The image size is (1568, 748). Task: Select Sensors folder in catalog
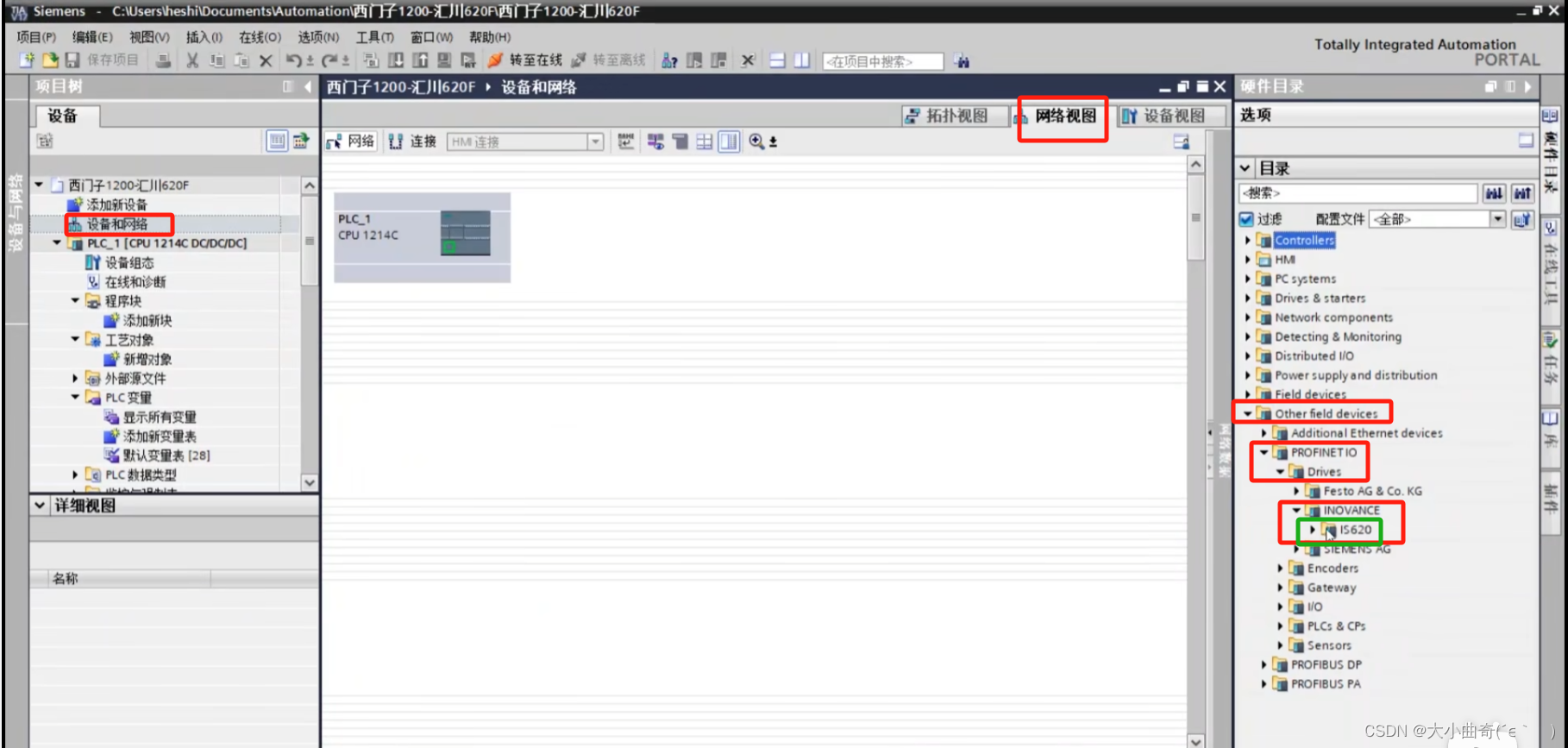click(1329, 645)
